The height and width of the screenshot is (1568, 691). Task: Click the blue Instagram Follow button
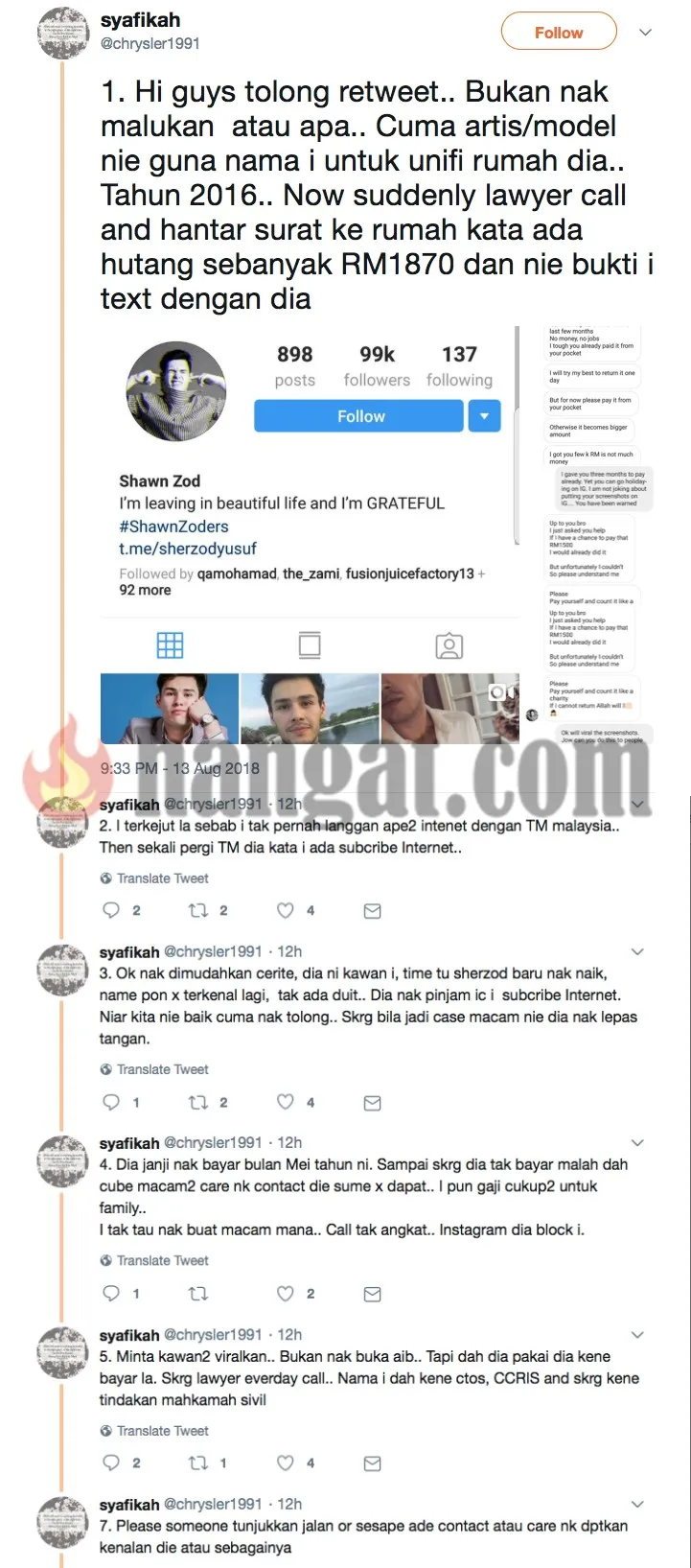tap(360, 416)
